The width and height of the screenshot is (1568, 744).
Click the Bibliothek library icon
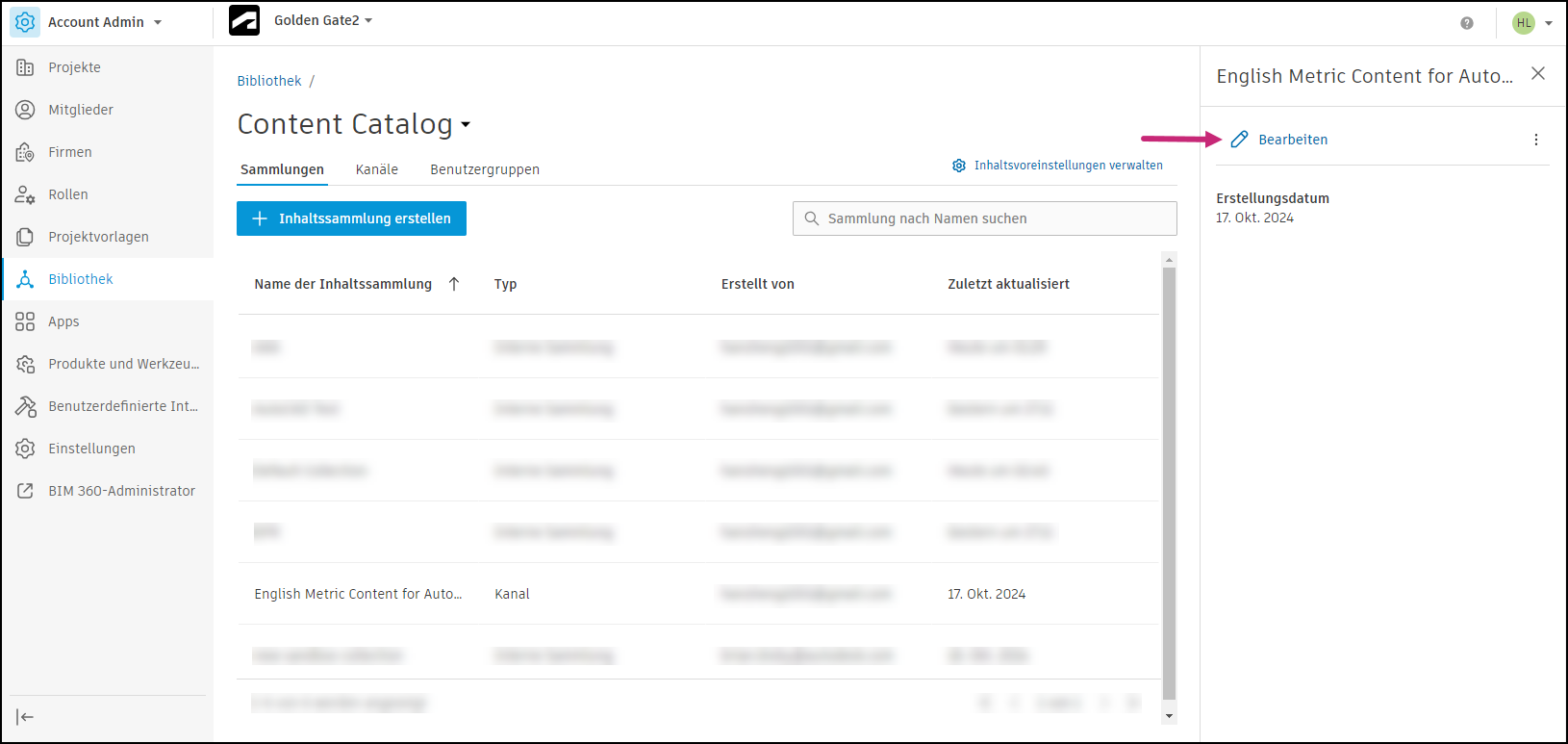coord(25,279)
